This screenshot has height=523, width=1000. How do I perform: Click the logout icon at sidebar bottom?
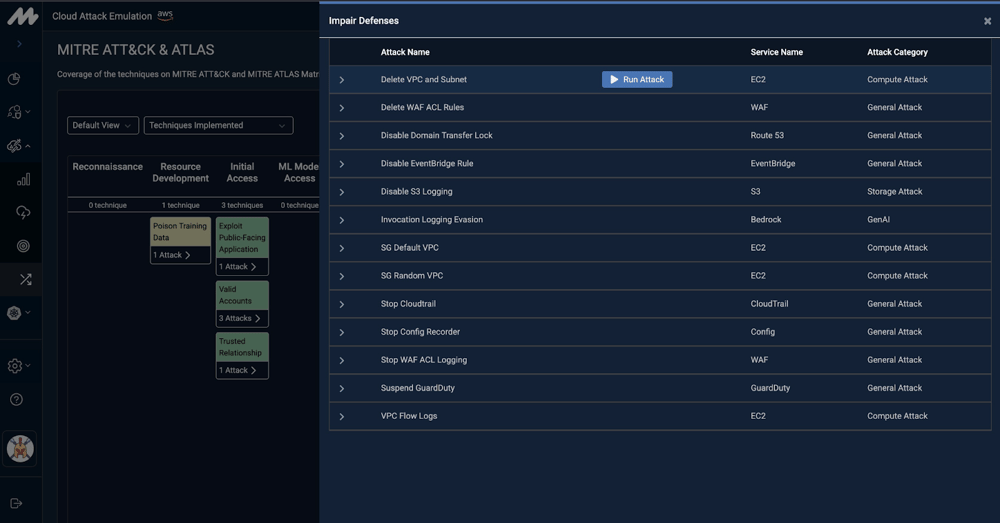pyautogui.click(x=16, y=503)
